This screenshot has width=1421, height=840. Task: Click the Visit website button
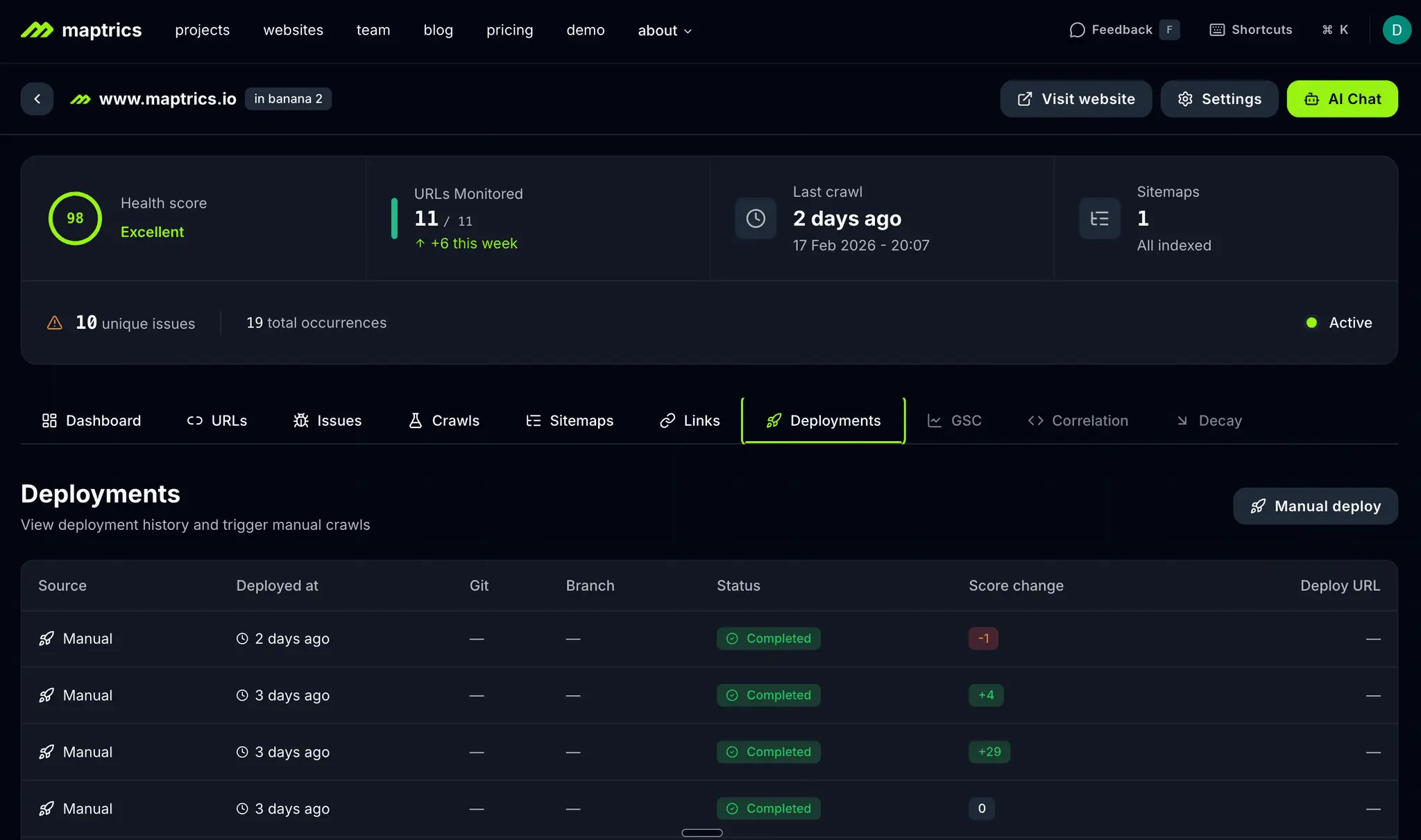click(1075, 98)
